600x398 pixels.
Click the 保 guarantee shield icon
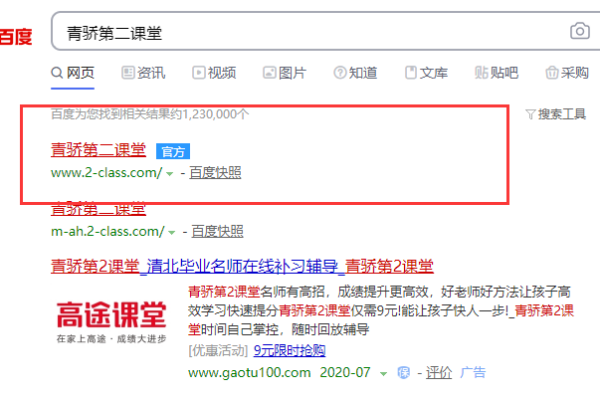[404, 372]
